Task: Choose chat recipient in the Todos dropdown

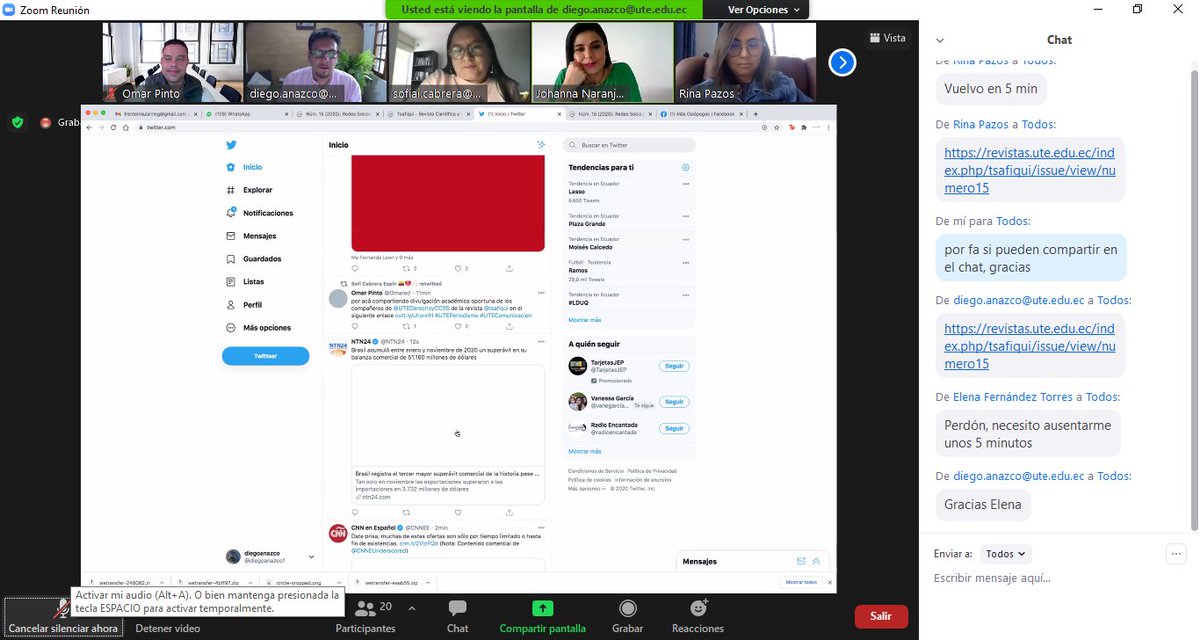Action: 1005,553
